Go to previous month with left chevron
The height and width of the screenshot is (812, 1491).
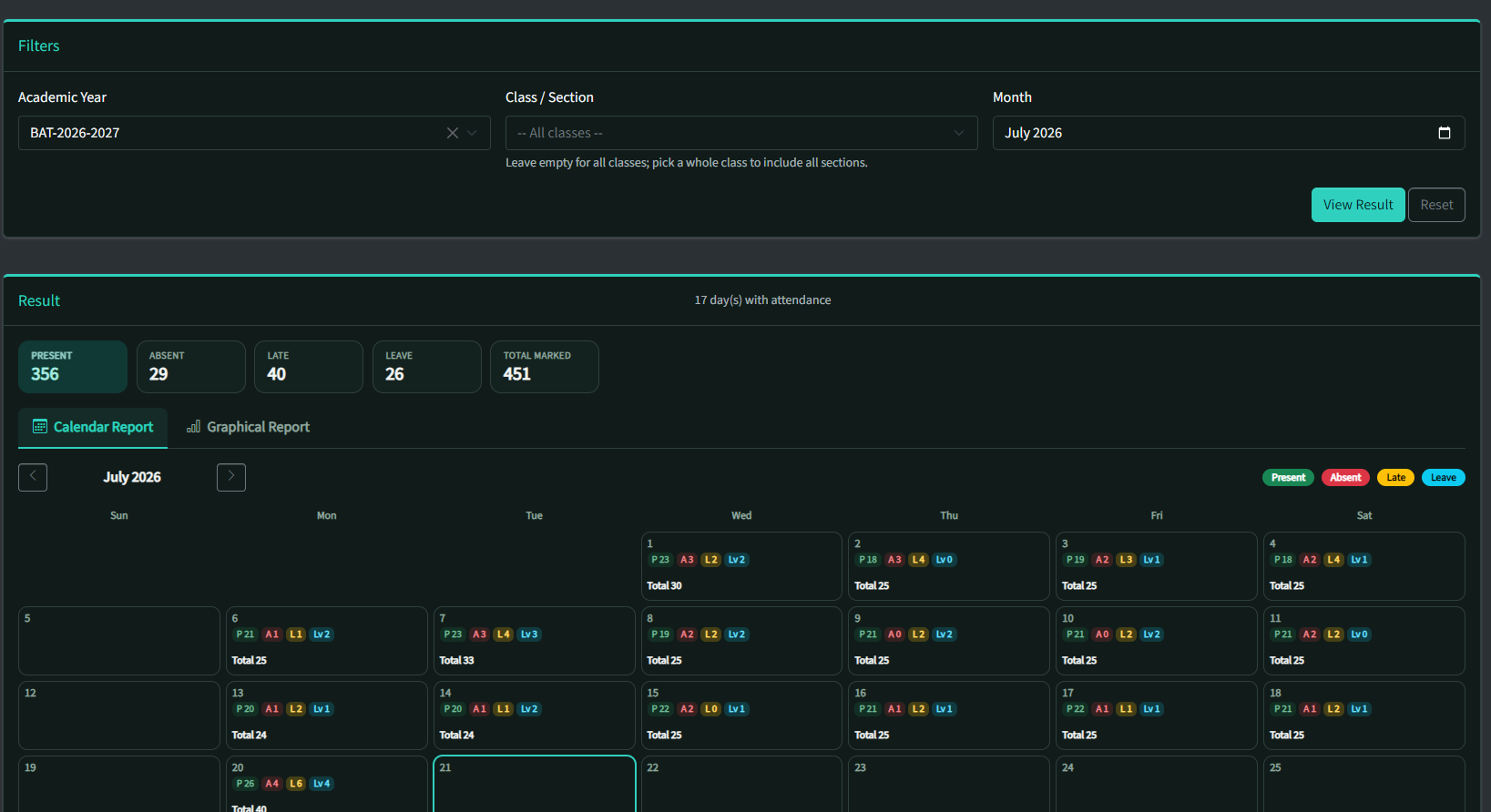(33, 477)
